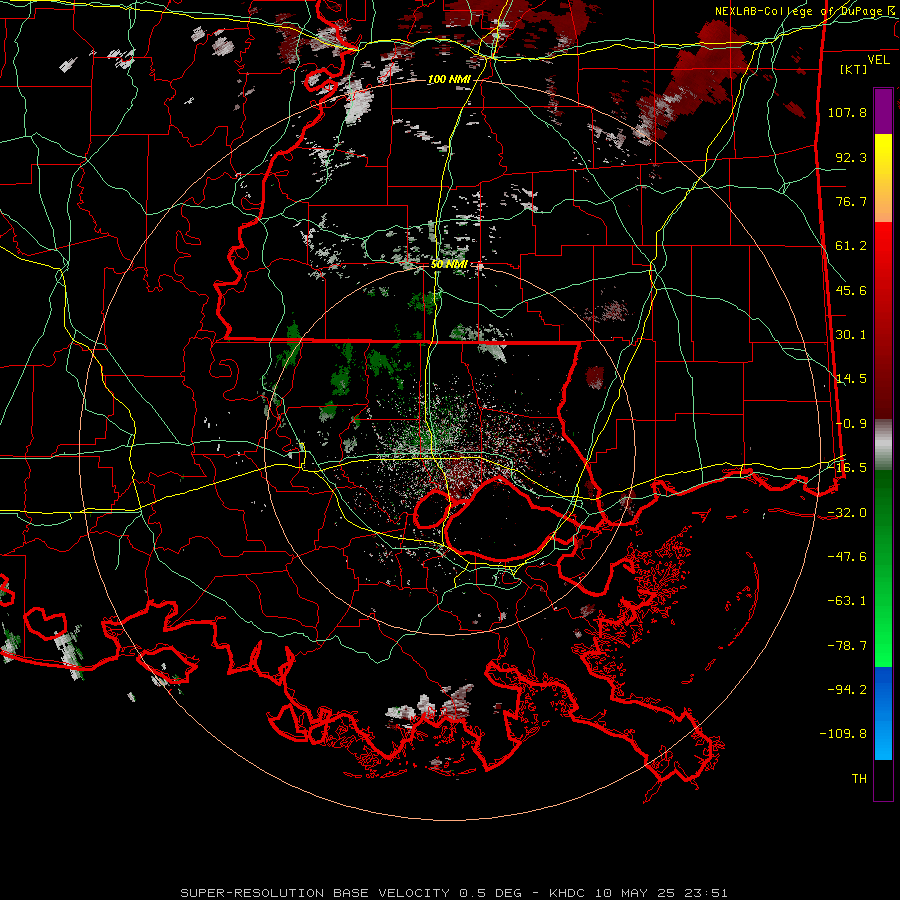Image resolution: width=900 pixels, height=900 pixels.
Task: Click the VEL legend title
Action: click(x=878, y=60)
